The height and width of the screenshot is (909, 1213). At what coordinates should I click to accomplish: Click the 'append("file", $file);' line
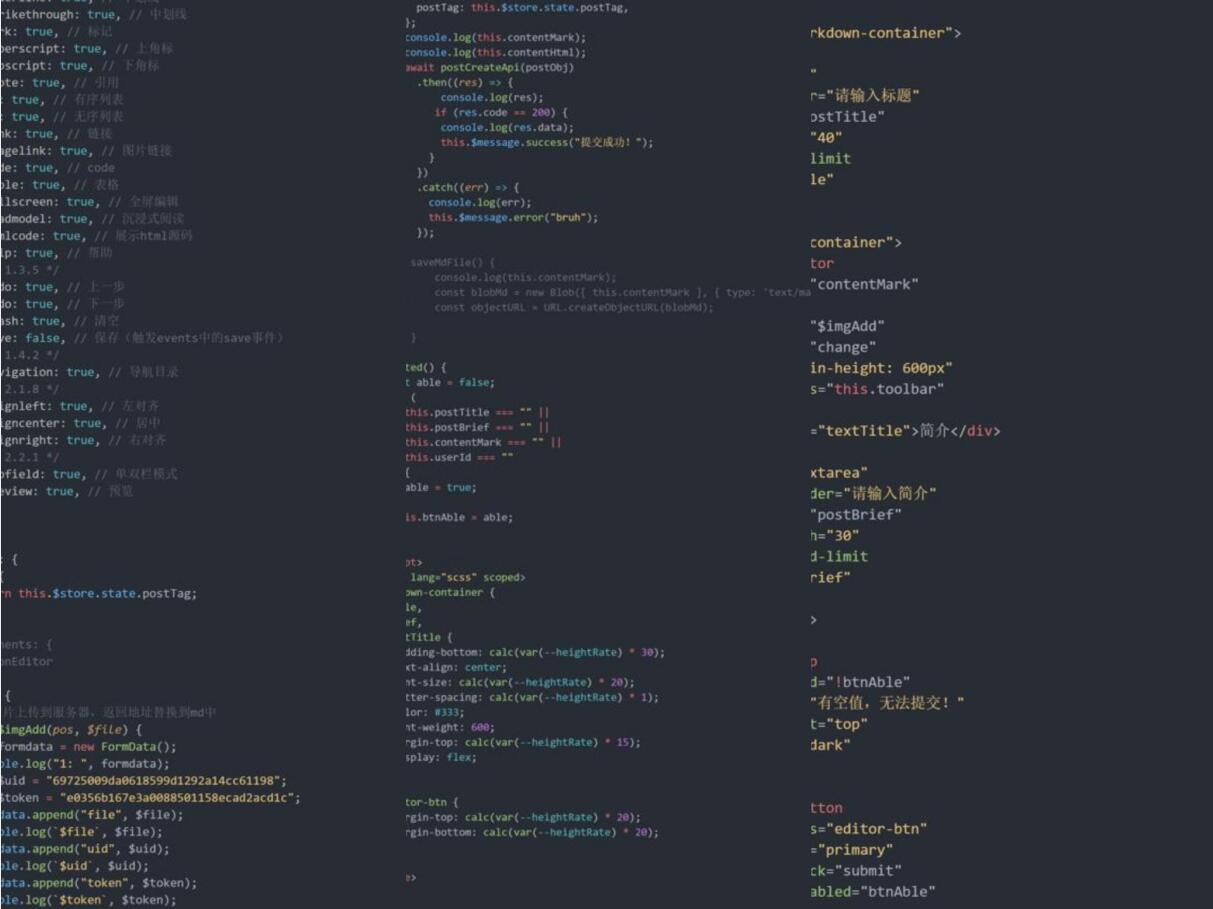[109, 814]
